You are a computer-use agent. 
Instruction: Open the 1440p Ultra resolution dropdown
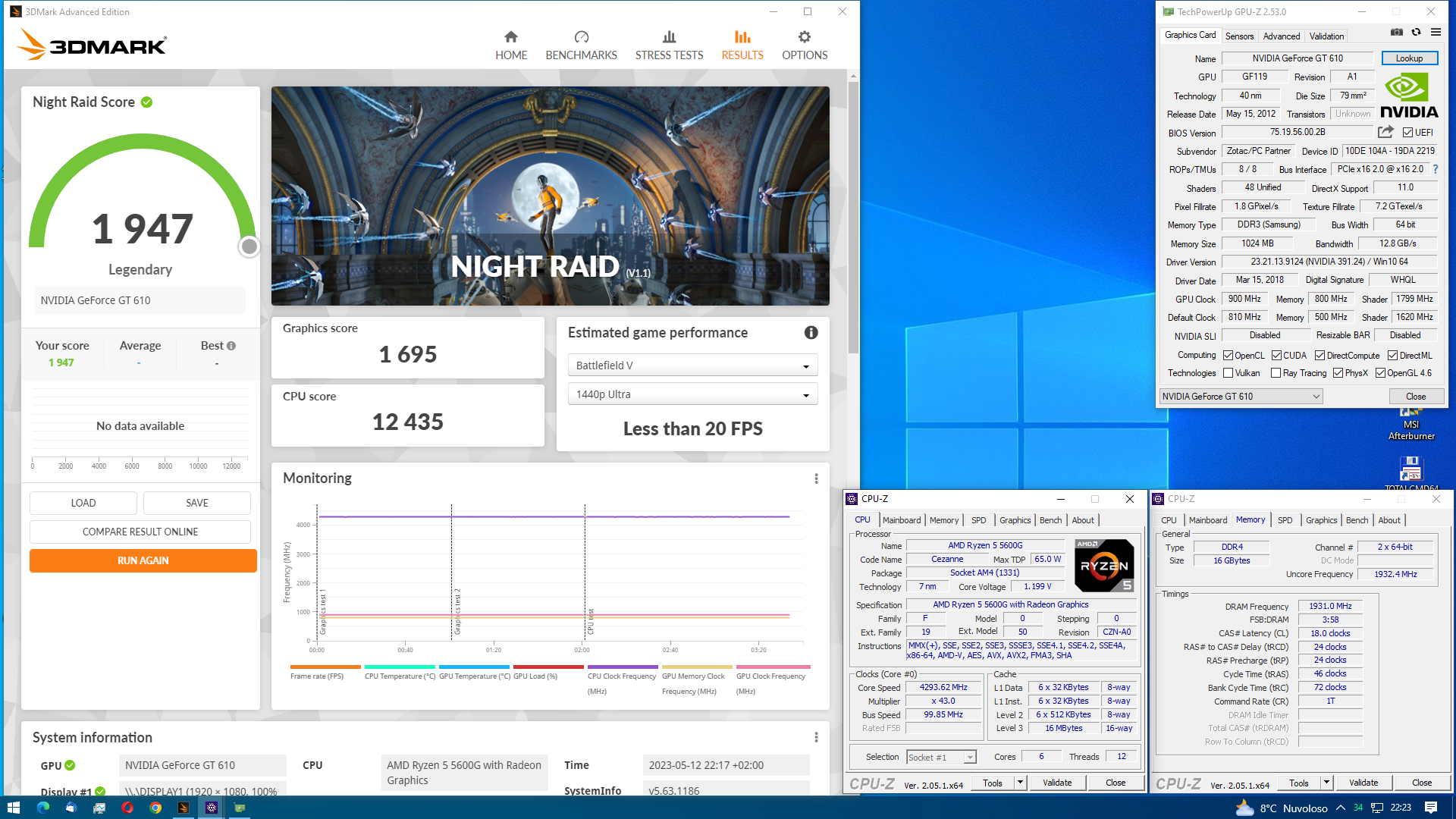tap(692, 394)
